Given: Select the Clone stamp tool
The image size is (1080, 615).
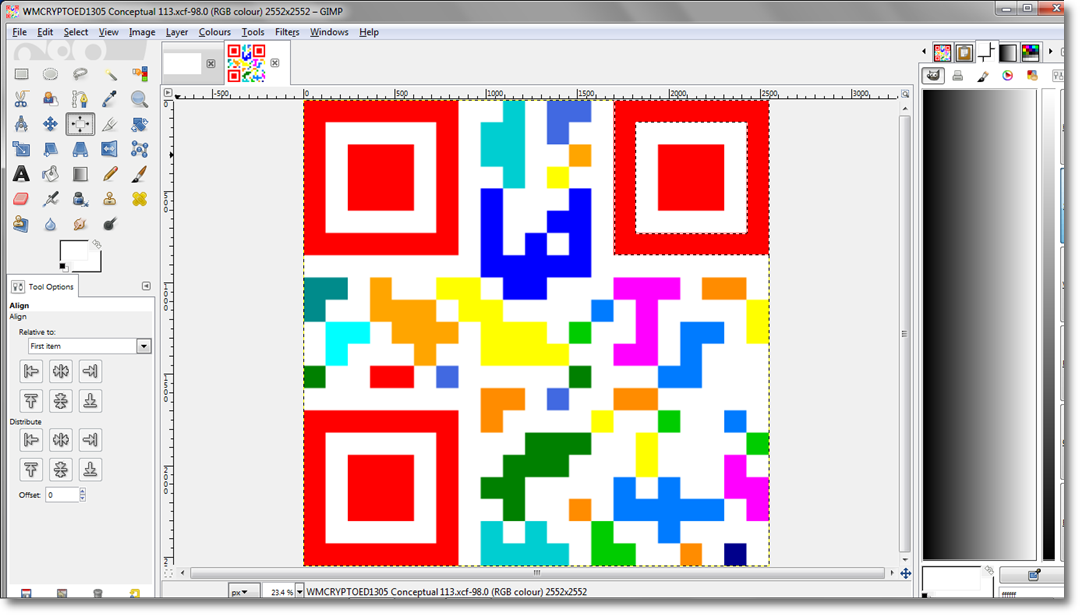Looking at the screenshot, I should [x=110, y=199].
